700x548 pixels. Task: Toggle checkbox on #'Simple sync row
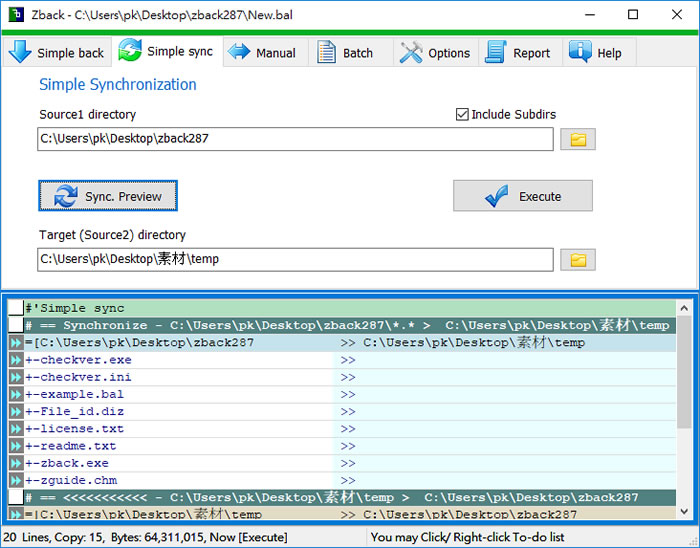(x=16, y=308)
